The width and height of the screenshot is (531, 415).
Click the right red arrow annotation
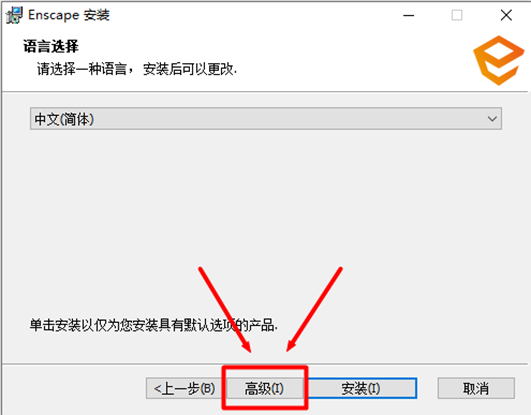315,309
